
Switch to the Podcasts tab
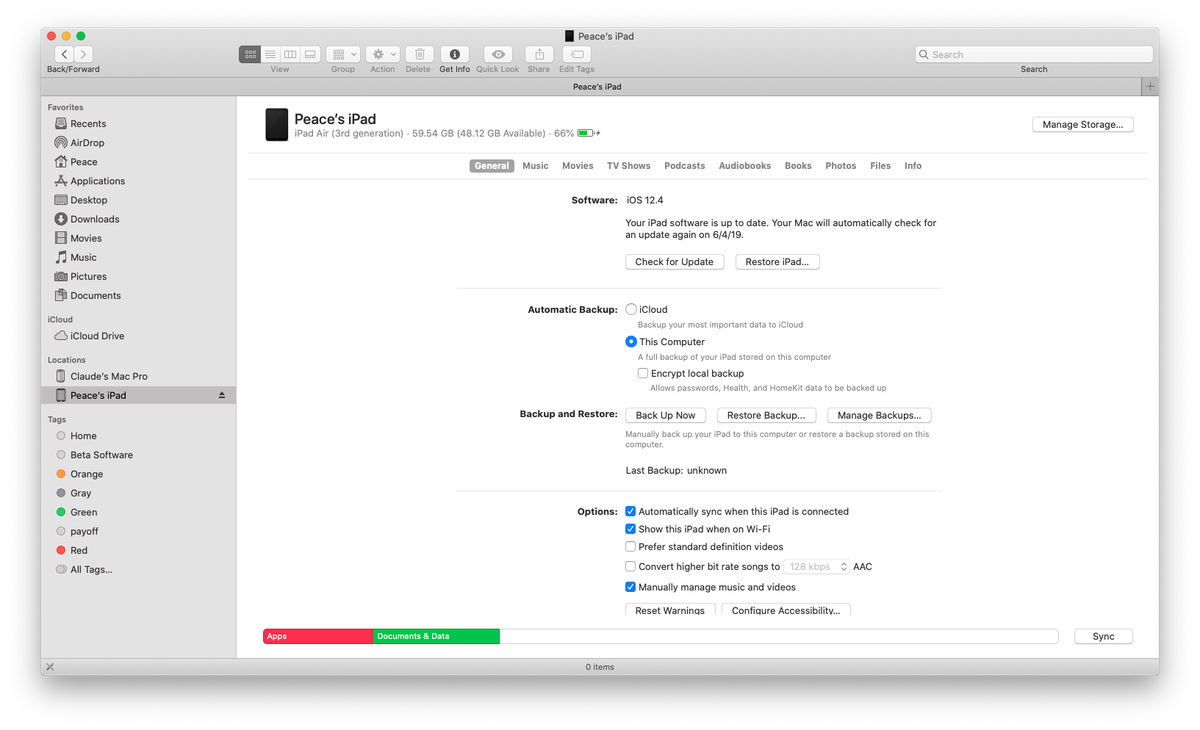pyautogui.click(x=685, y=166)
